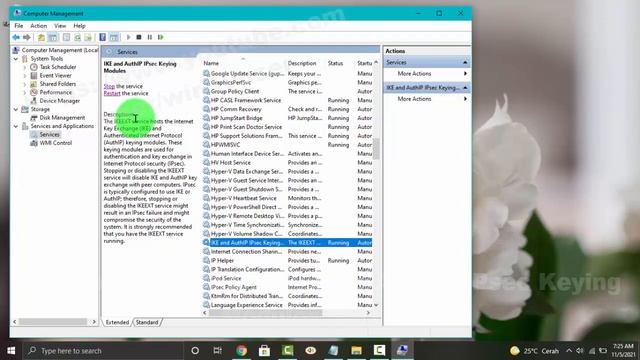Image resolution: width=640 pixels, height=360 pixels.
Task: Open More Actions under IKE and AuthIP section
Action: coord(414,99)
